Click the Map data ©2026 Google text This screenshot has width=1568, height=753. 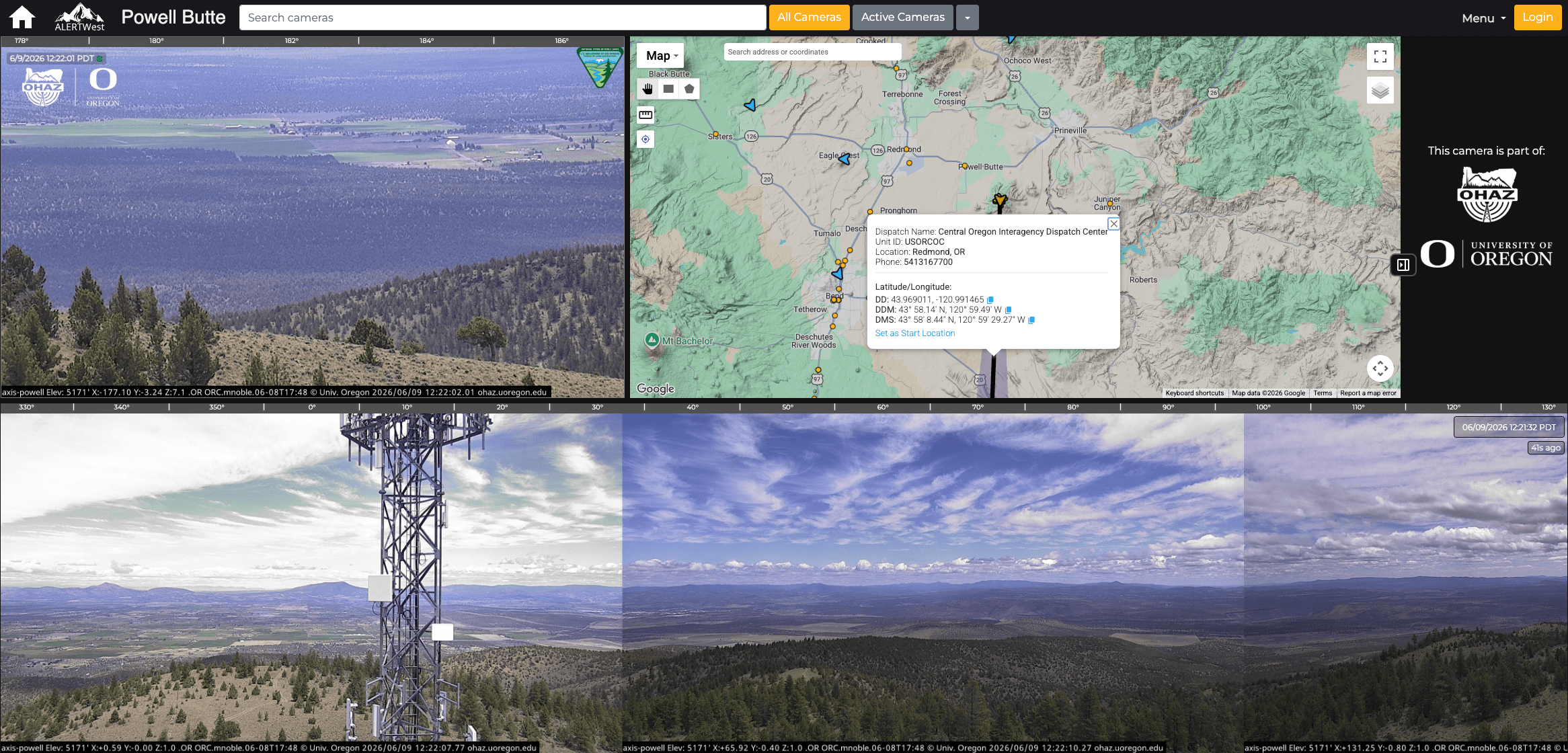(1268, 393)
